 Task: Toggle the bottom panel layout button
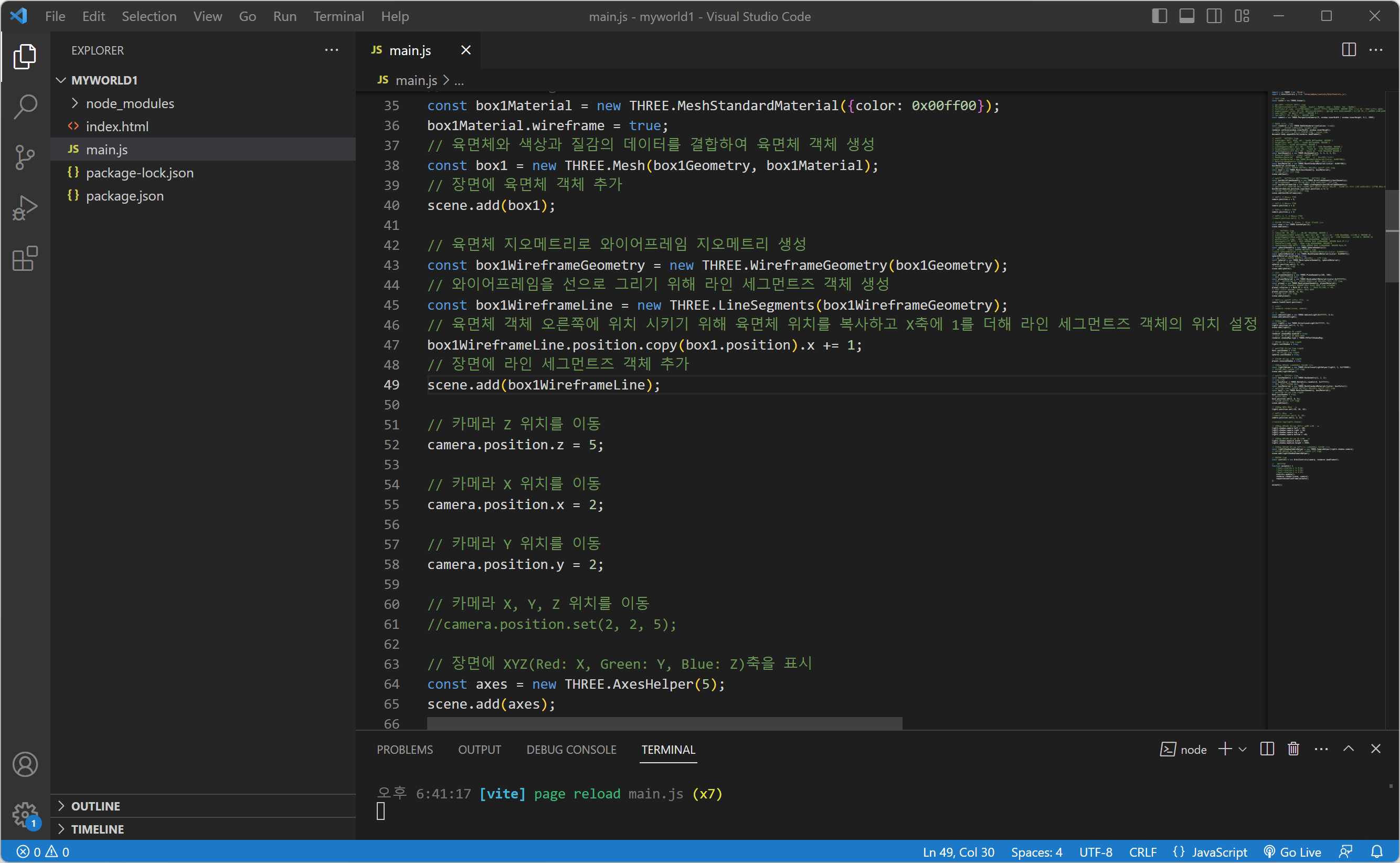1186,16
